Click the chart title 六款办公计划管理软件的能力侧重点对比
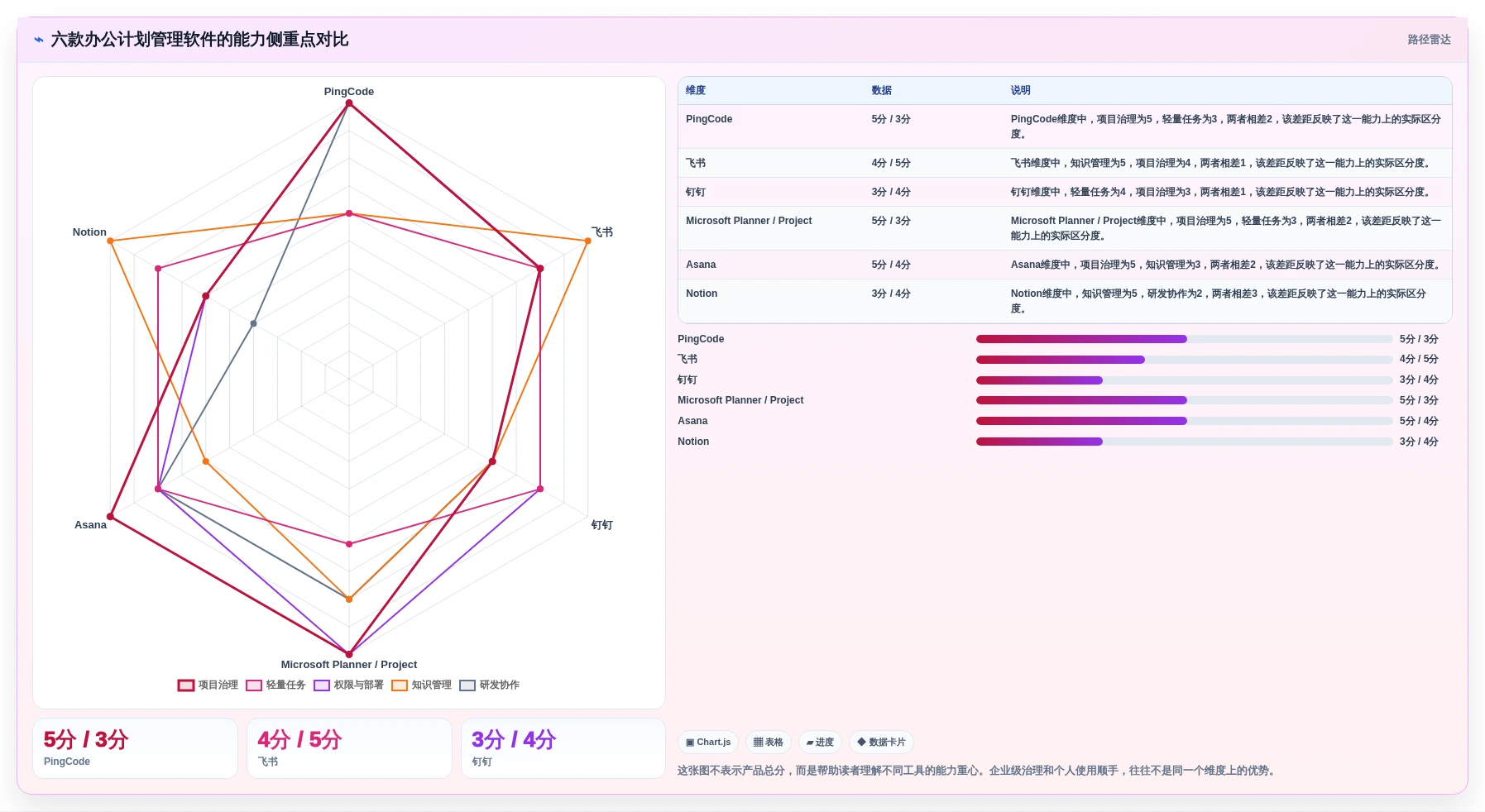This screenshot has height=812, width=1485. point(199,40)
